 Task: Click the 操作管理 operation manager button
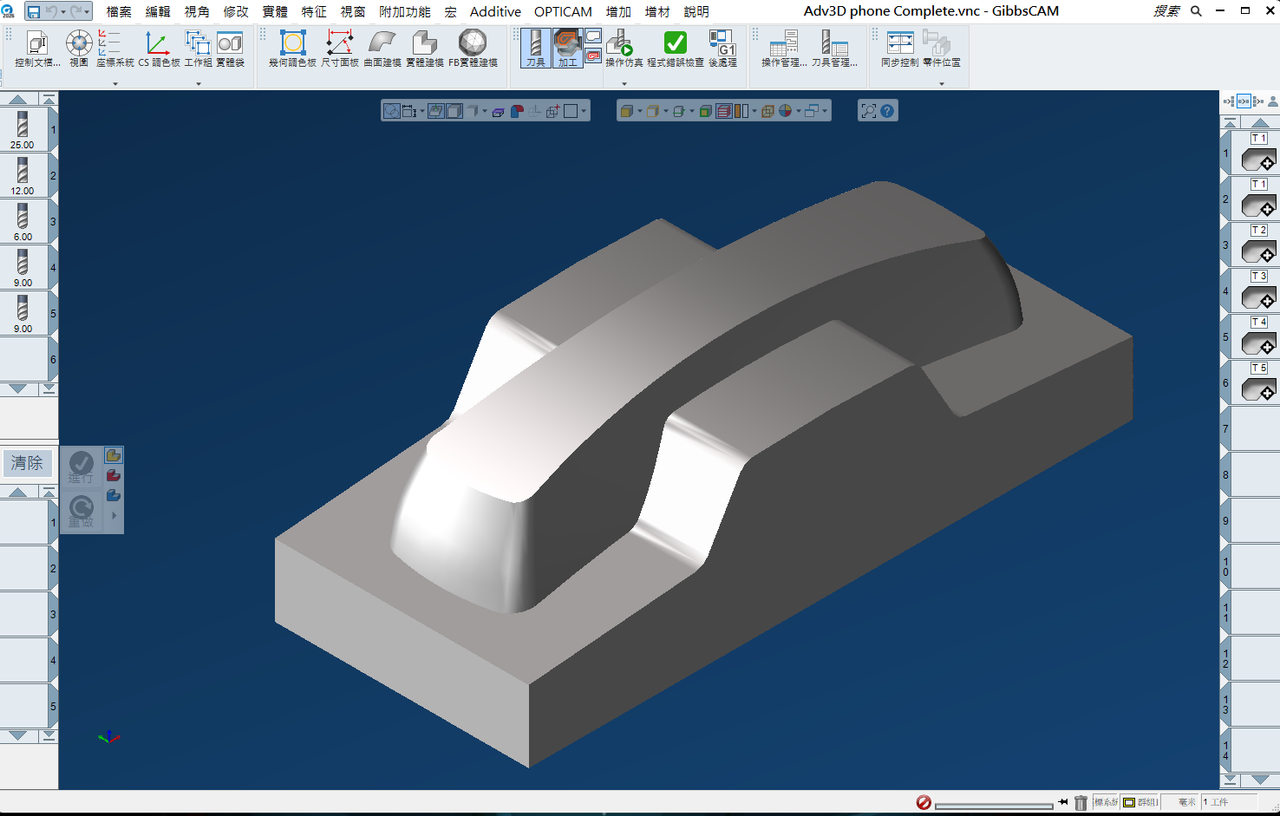[784, 48]
